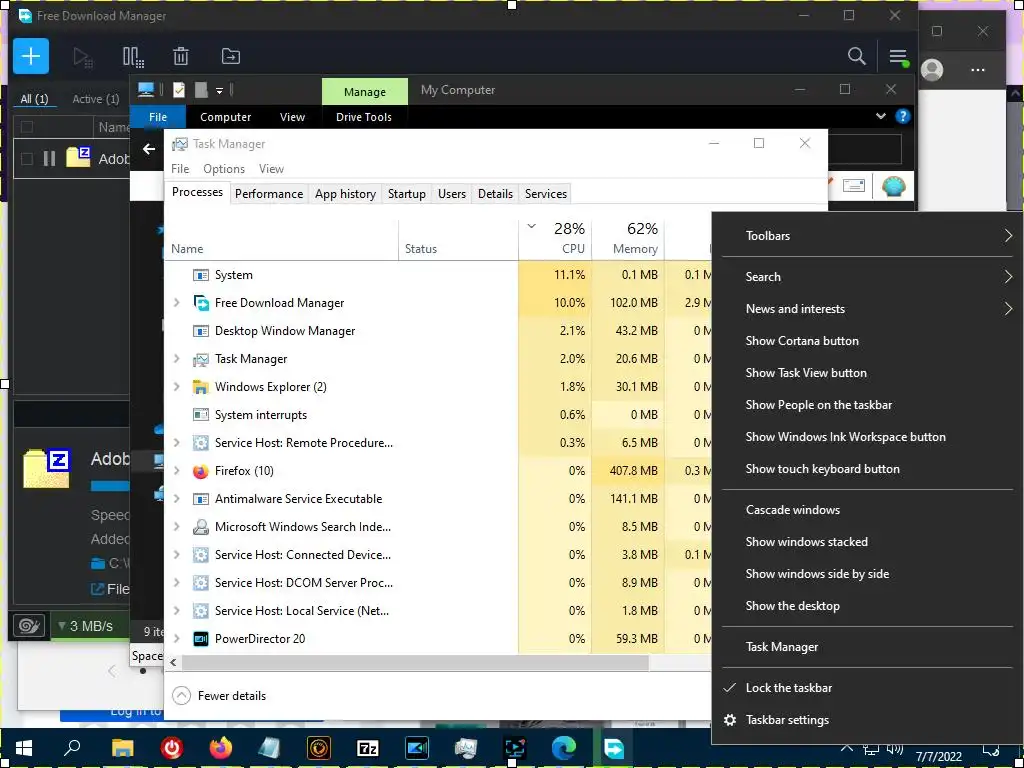This screenshot has width=1024, height=768.
Task: Switch to the Performance tab
Action: [269, 194]
